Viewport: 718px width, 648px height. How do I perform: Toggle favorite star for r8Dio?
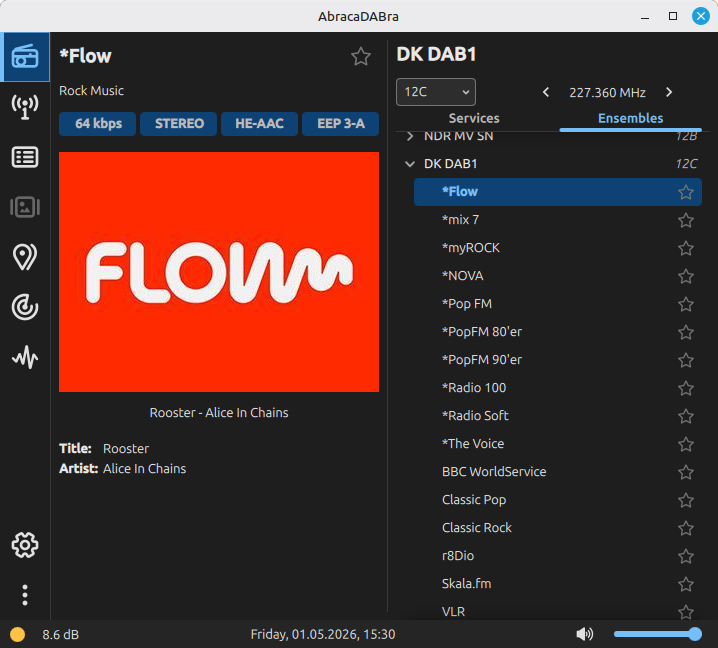(685, 556)
